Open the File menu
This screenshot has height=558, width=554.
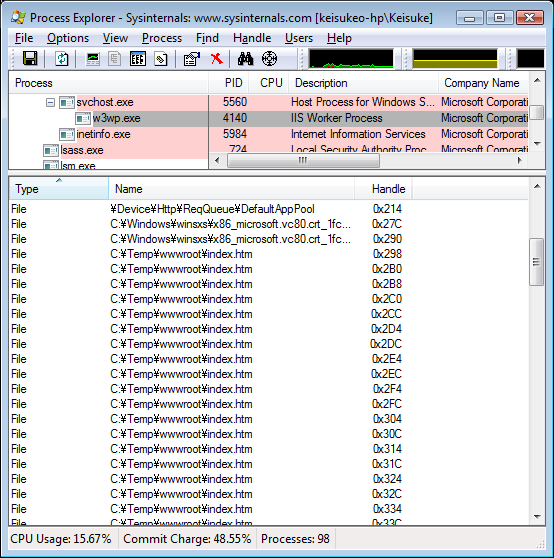[x=24, y=38]
